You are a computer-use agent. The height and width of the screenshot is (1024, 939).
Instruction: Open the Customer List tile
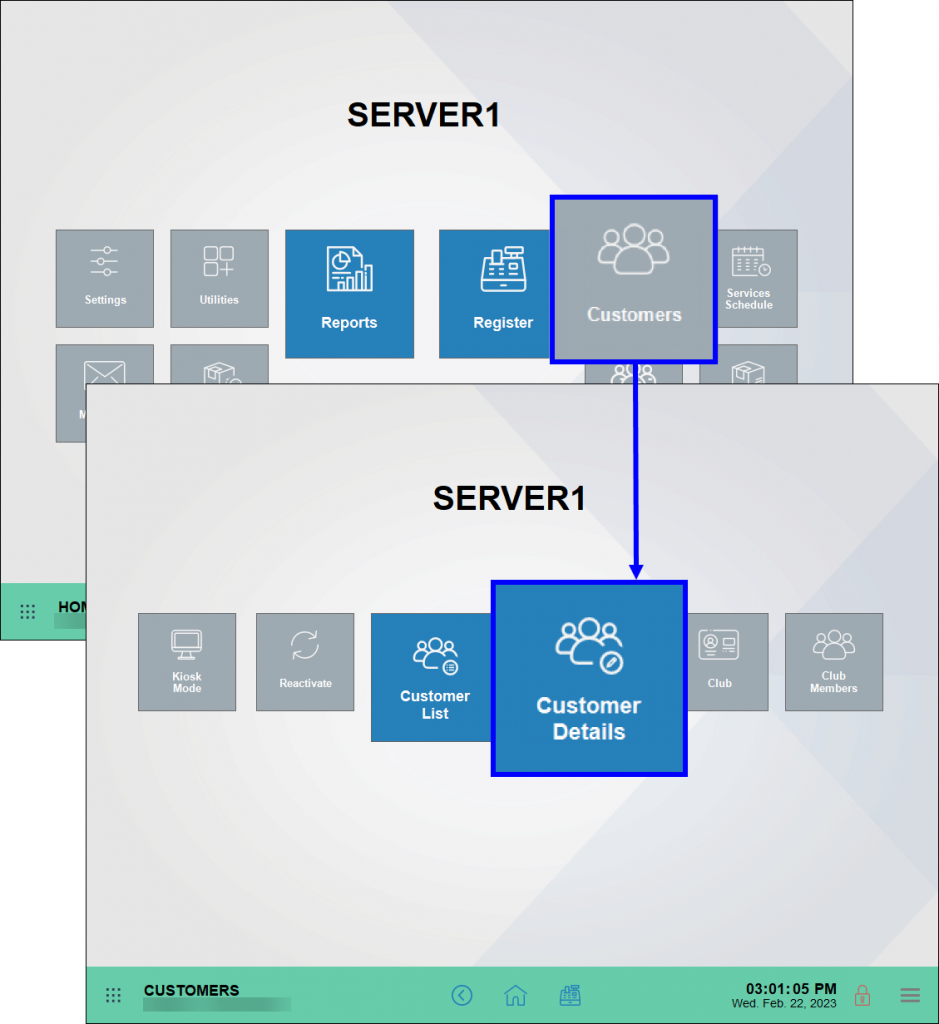(x=432, y=677)
